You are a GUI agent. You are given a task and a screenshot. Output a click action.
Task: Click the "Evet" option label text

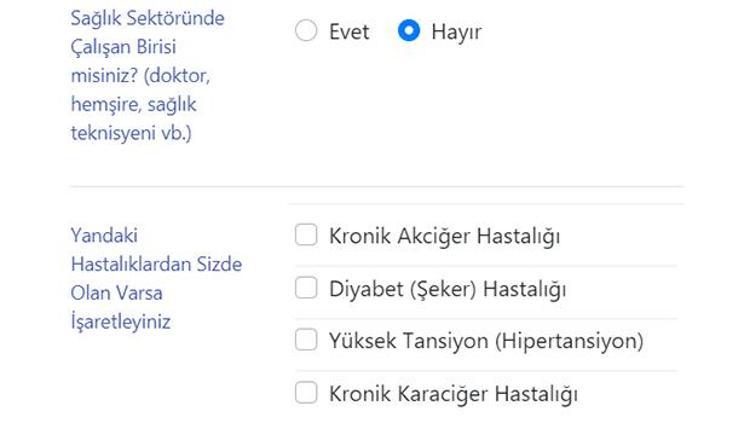pos(349,32)
